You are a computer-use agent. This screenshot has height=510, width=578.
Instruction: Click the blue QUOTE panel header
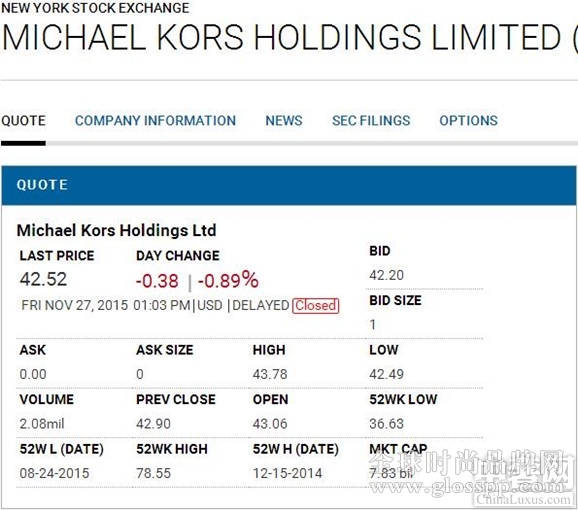pyautogui.click(x=289, y=185)
